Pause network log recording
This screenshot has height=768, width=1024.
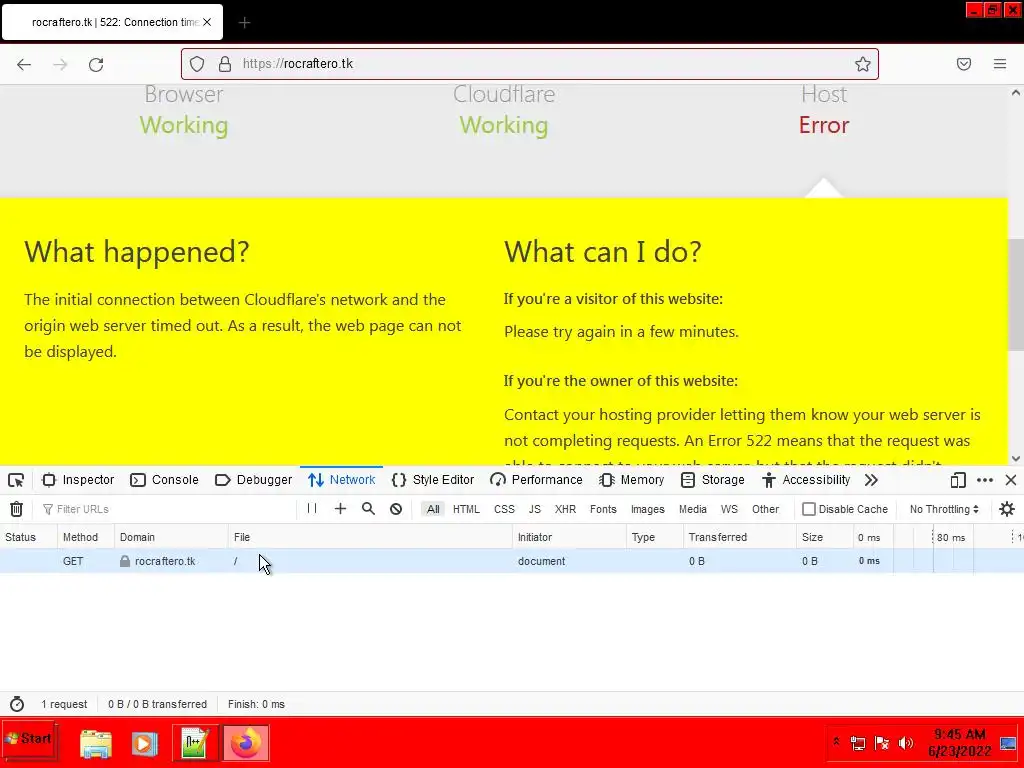pyautogui.click(x=312, y=509)
